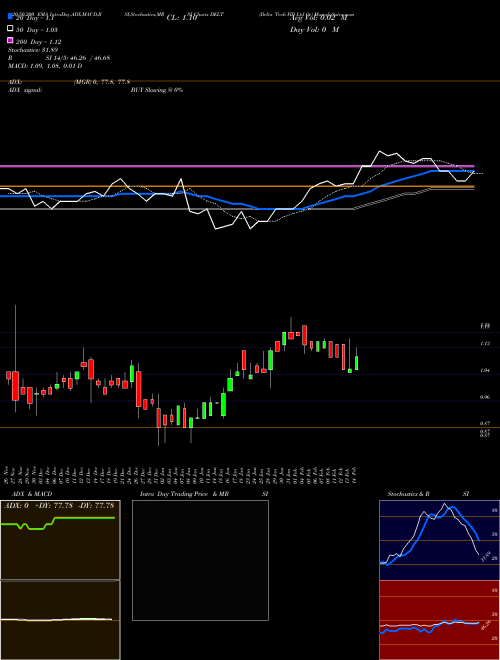Click the rotated 31.89 Stochastics value label

coord(485,556)
